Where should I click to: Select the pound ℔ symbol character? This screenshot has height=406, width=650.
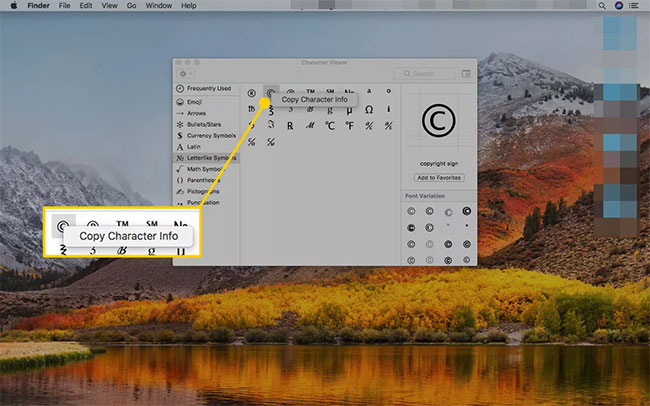point(252,109)
